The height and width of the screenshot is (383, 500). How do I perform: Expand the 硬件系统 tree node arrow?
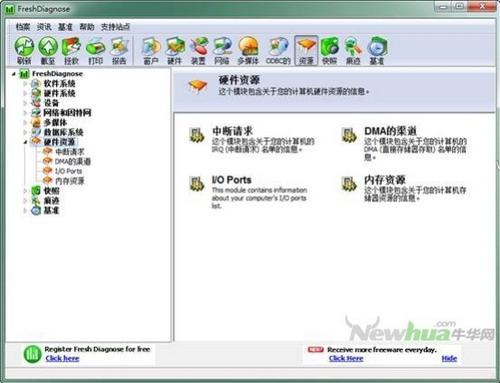(x=25, y=93)
